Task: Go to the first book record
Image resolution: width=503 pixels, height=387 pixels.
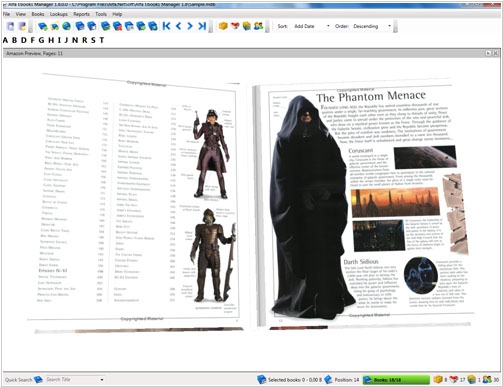Action: coord(167,26)
